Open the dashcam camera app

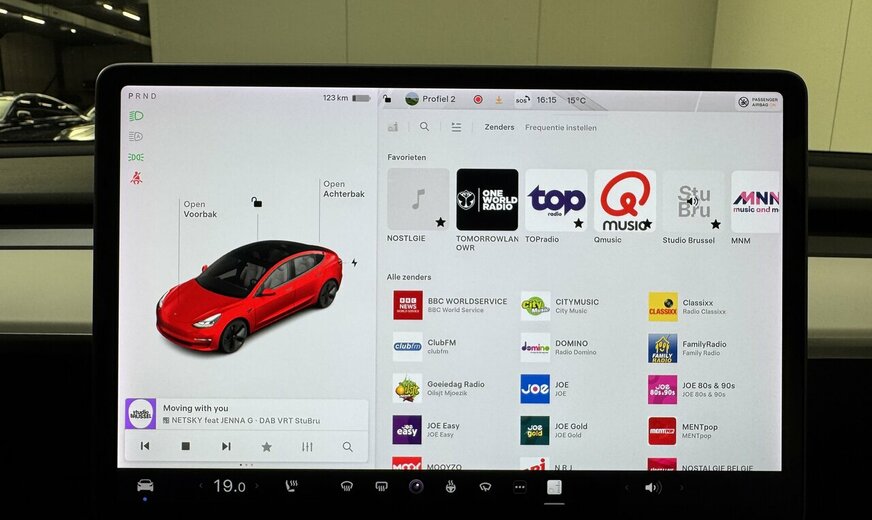415,487
